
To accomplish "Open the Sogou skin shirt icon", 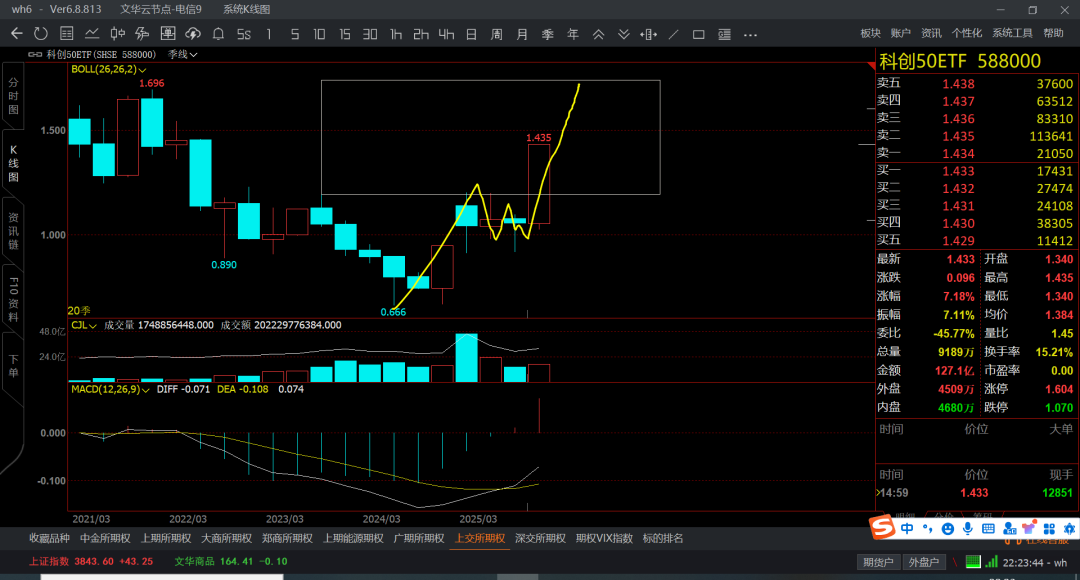I will (x=1029, y=528).
